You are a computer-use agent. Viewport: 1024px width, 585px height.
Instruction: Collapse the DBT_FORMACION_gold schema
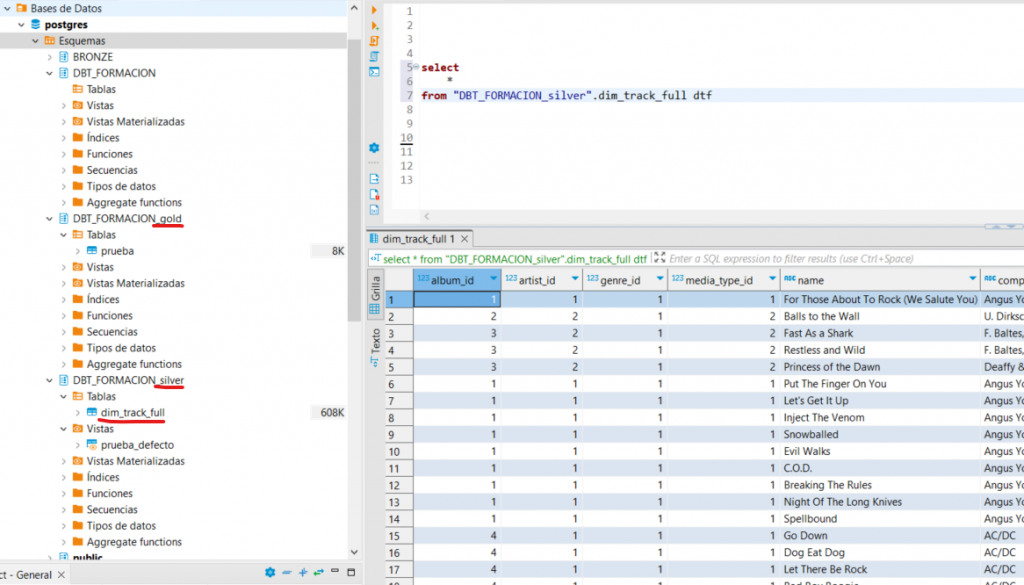[50, 218]
